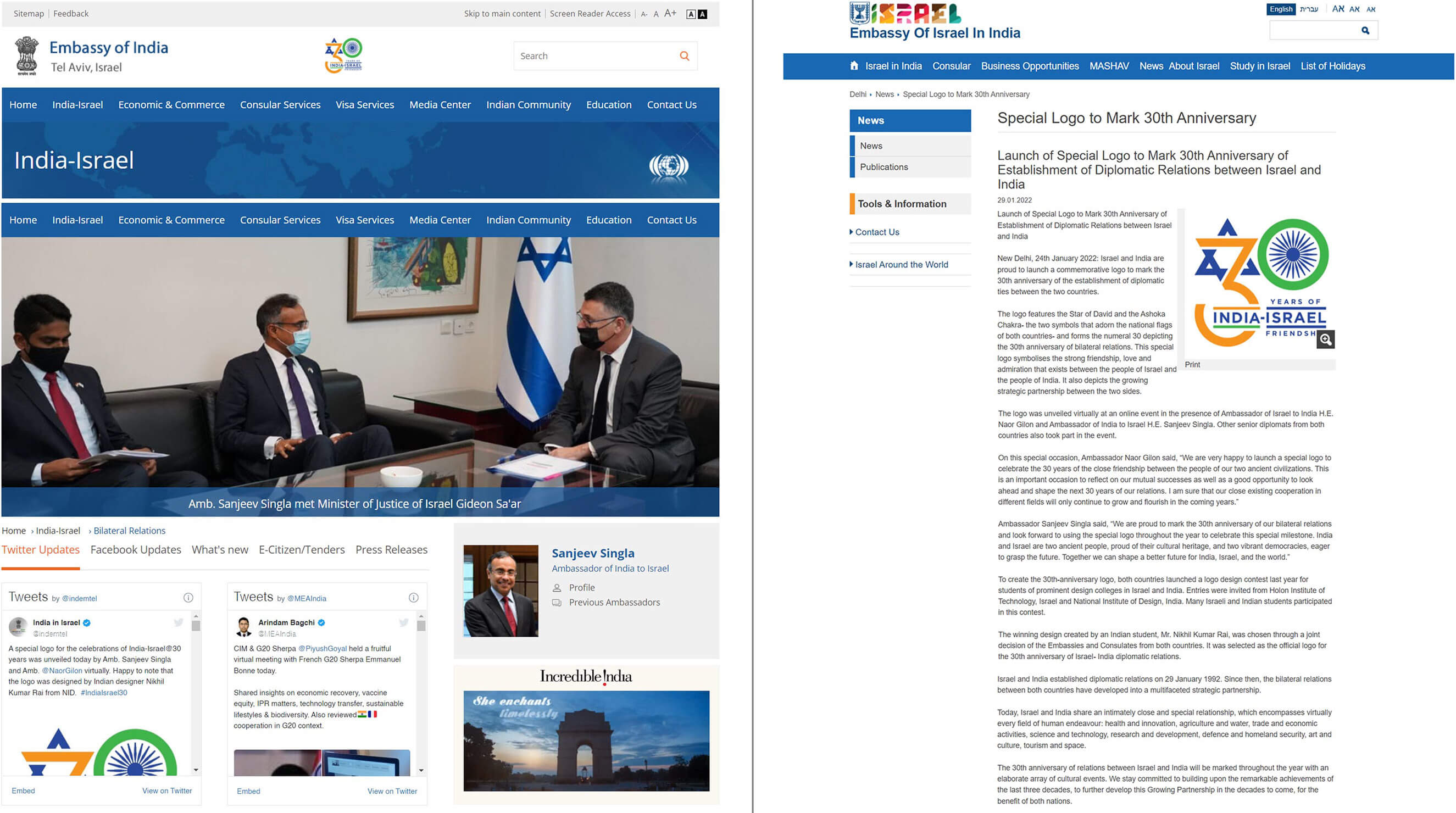The image size is (1456, 813).
Task: Click the magnifier icon in Israel site search
Action: tap(1365, 31)
